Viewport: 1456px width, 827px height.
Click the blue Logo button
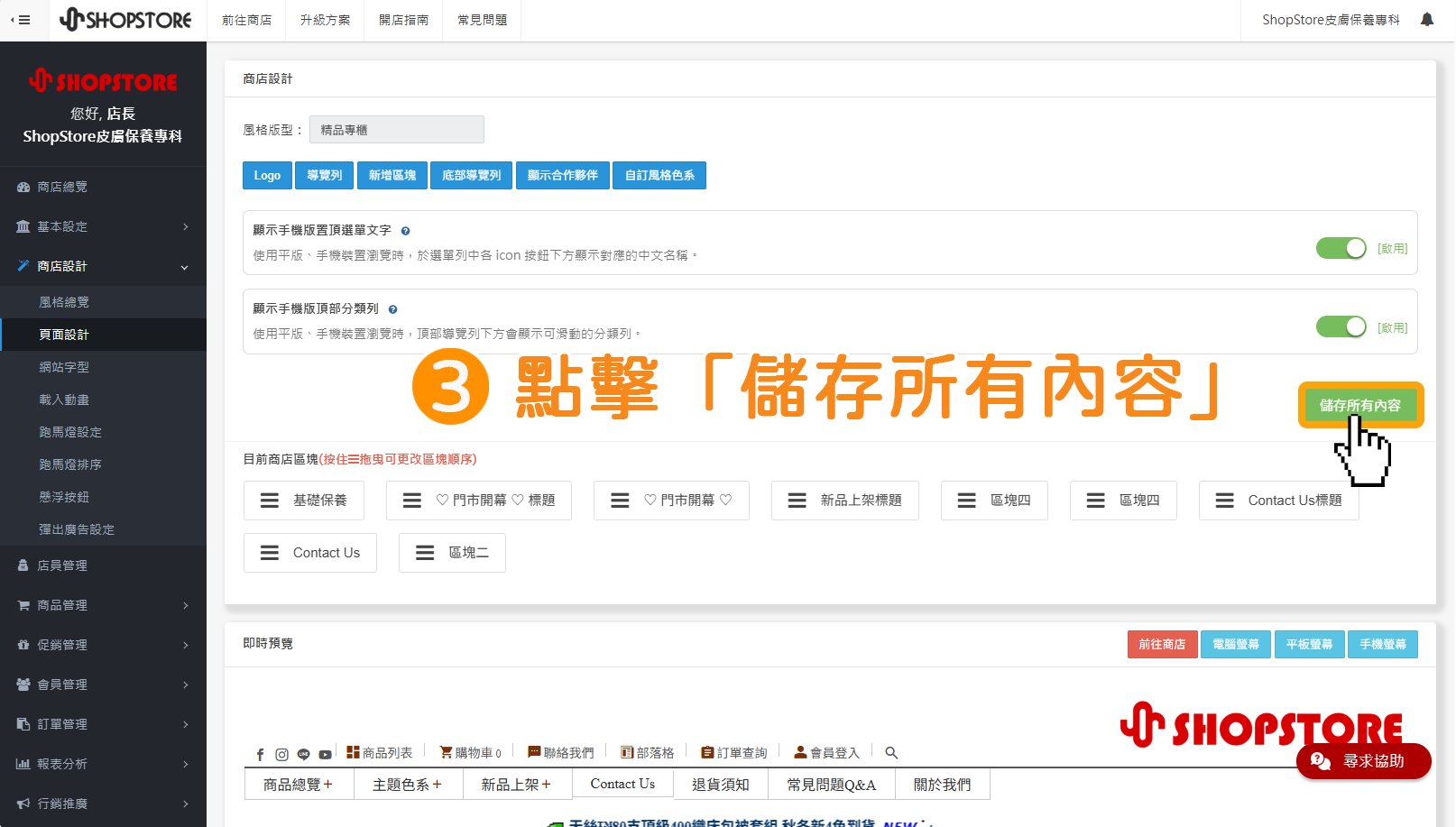coord(267,175)
